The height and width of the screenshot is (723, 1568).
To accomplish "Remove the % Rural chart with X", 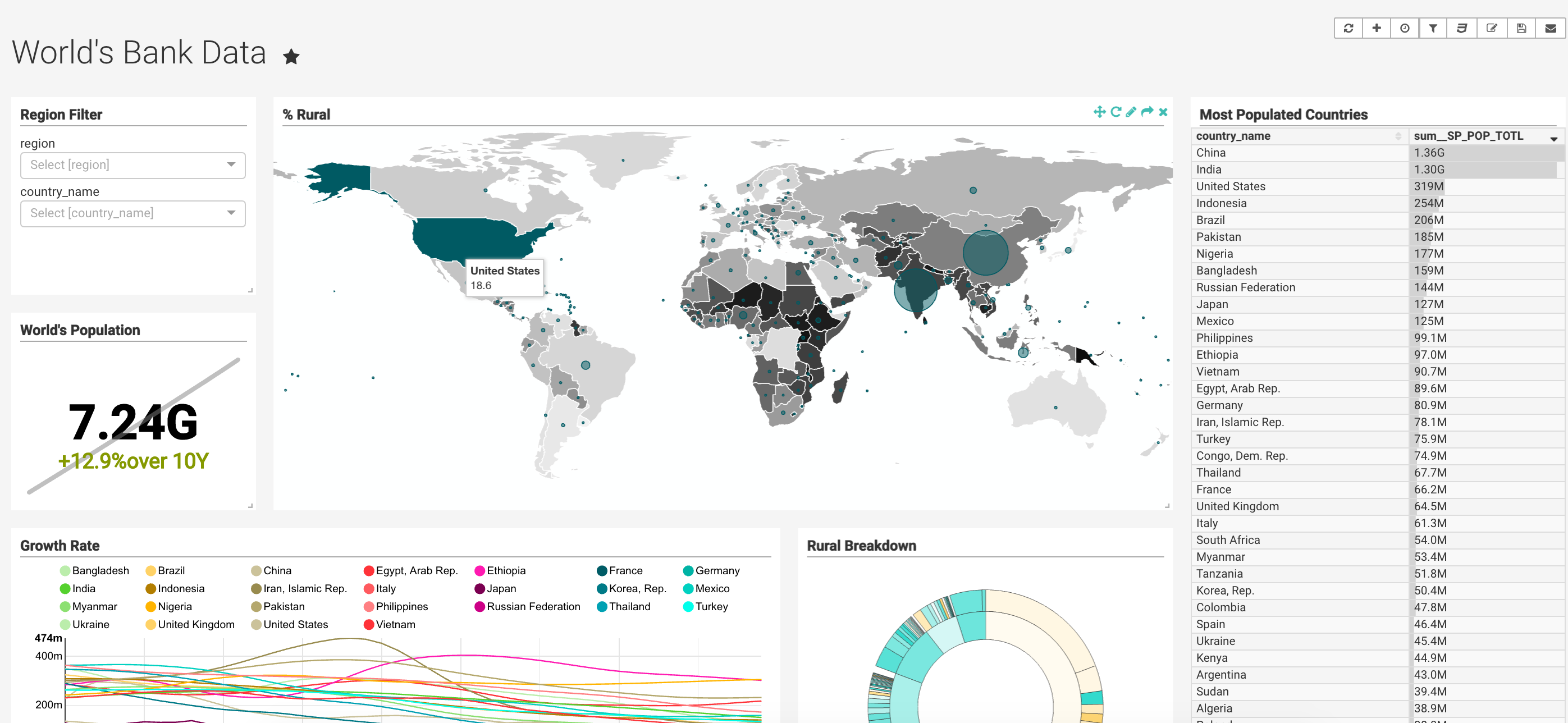I will point(1163,112).
